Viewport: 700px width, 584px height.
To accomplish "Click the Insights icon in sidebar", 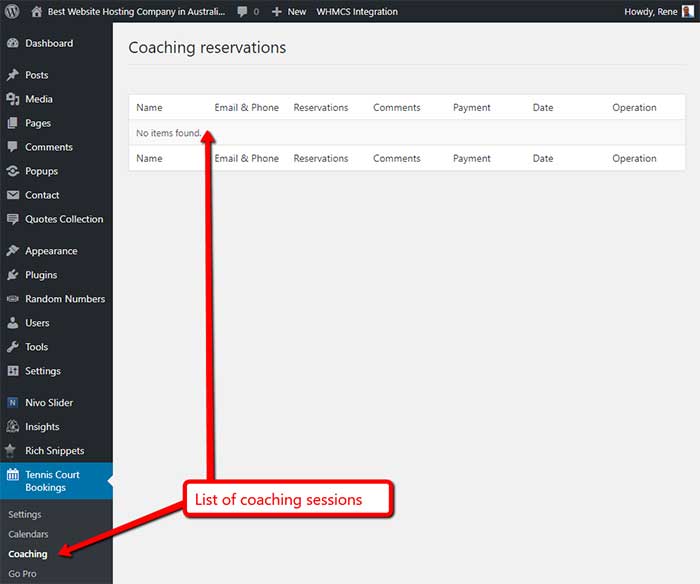I will 13,427.
